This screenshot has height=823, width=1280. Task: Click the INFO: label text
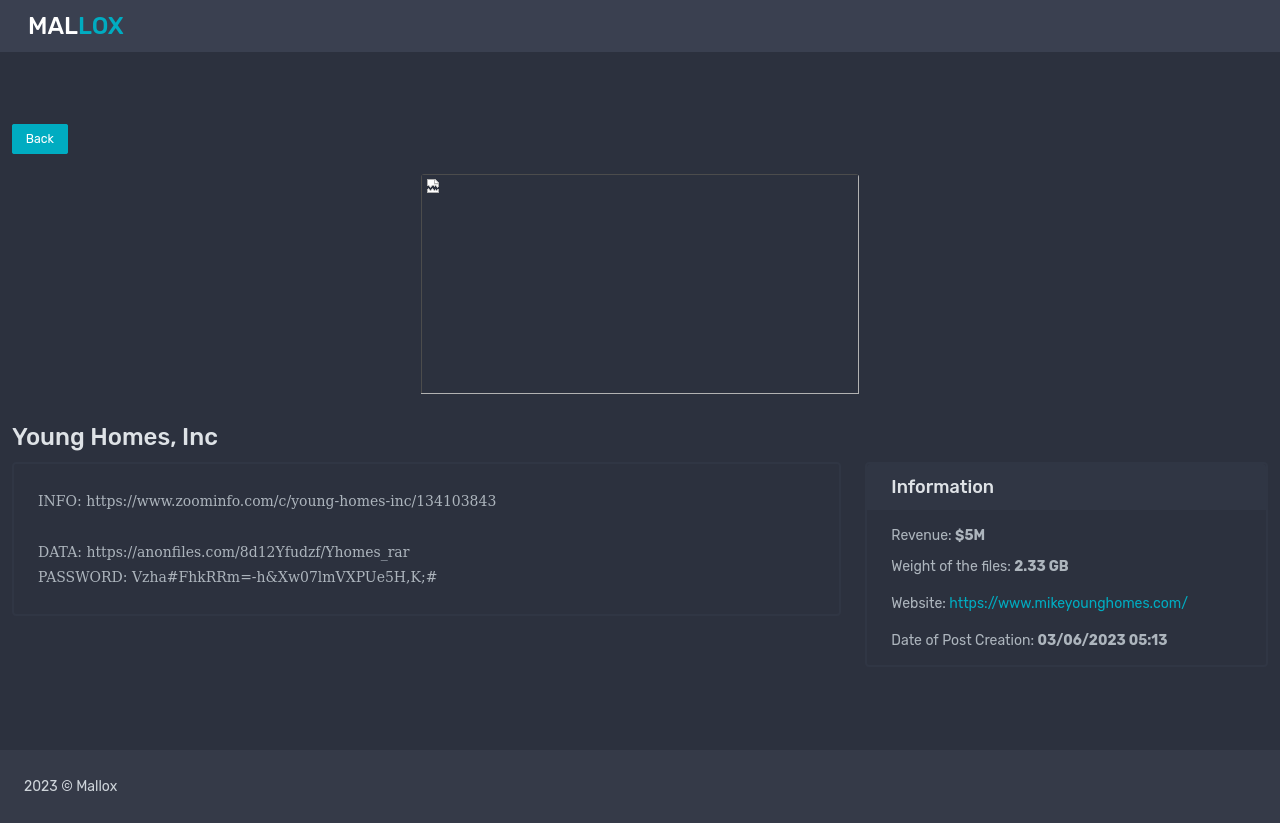(x=59, y=501)
